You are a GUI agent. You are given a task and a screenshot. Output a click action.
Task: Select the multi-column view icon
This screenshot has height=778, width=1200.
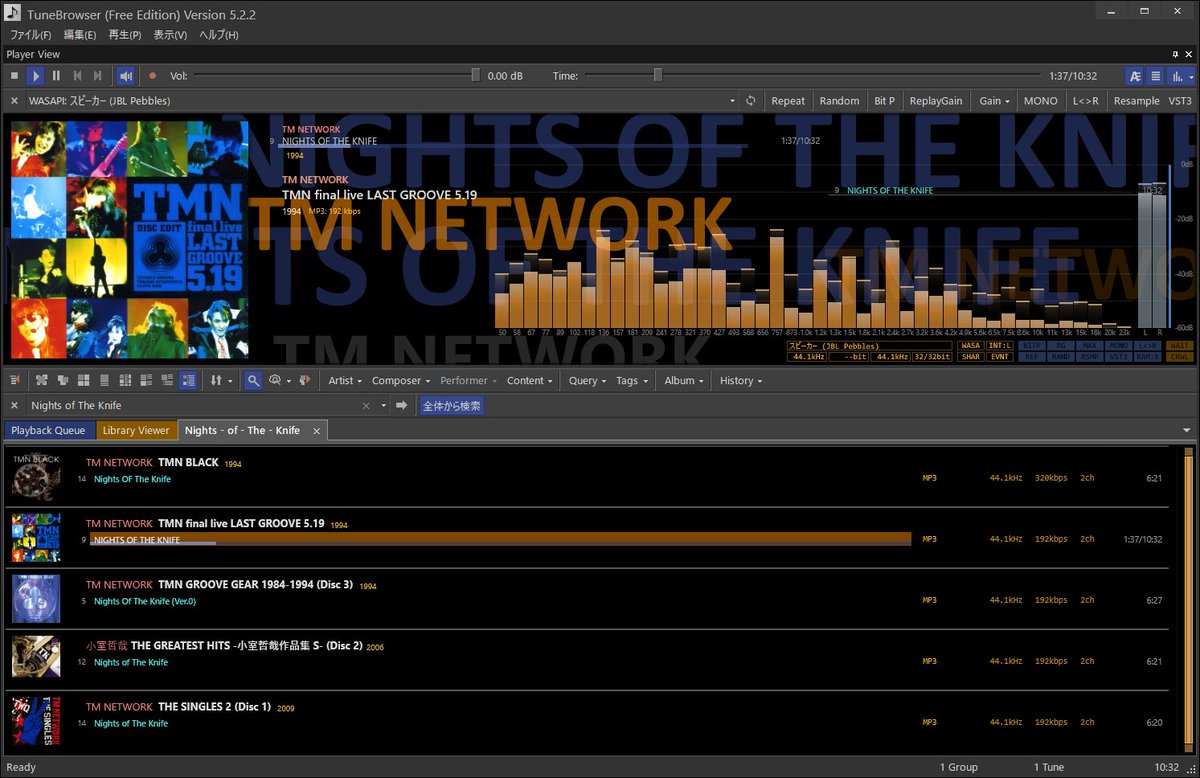pos(126,381)
